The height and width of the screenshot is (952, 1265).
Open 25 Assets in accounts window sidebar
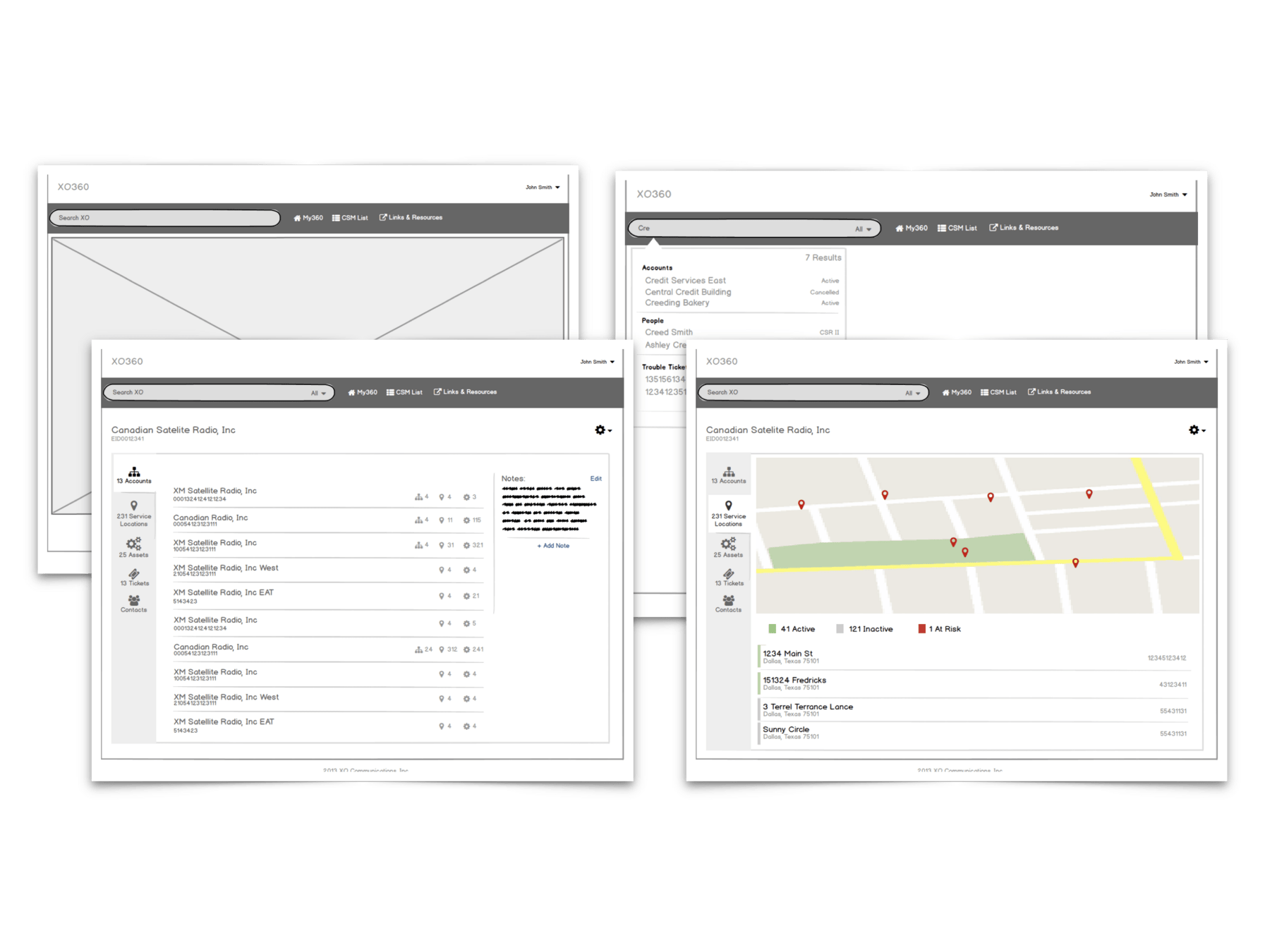pyautogui.click(x=133, y=548)
